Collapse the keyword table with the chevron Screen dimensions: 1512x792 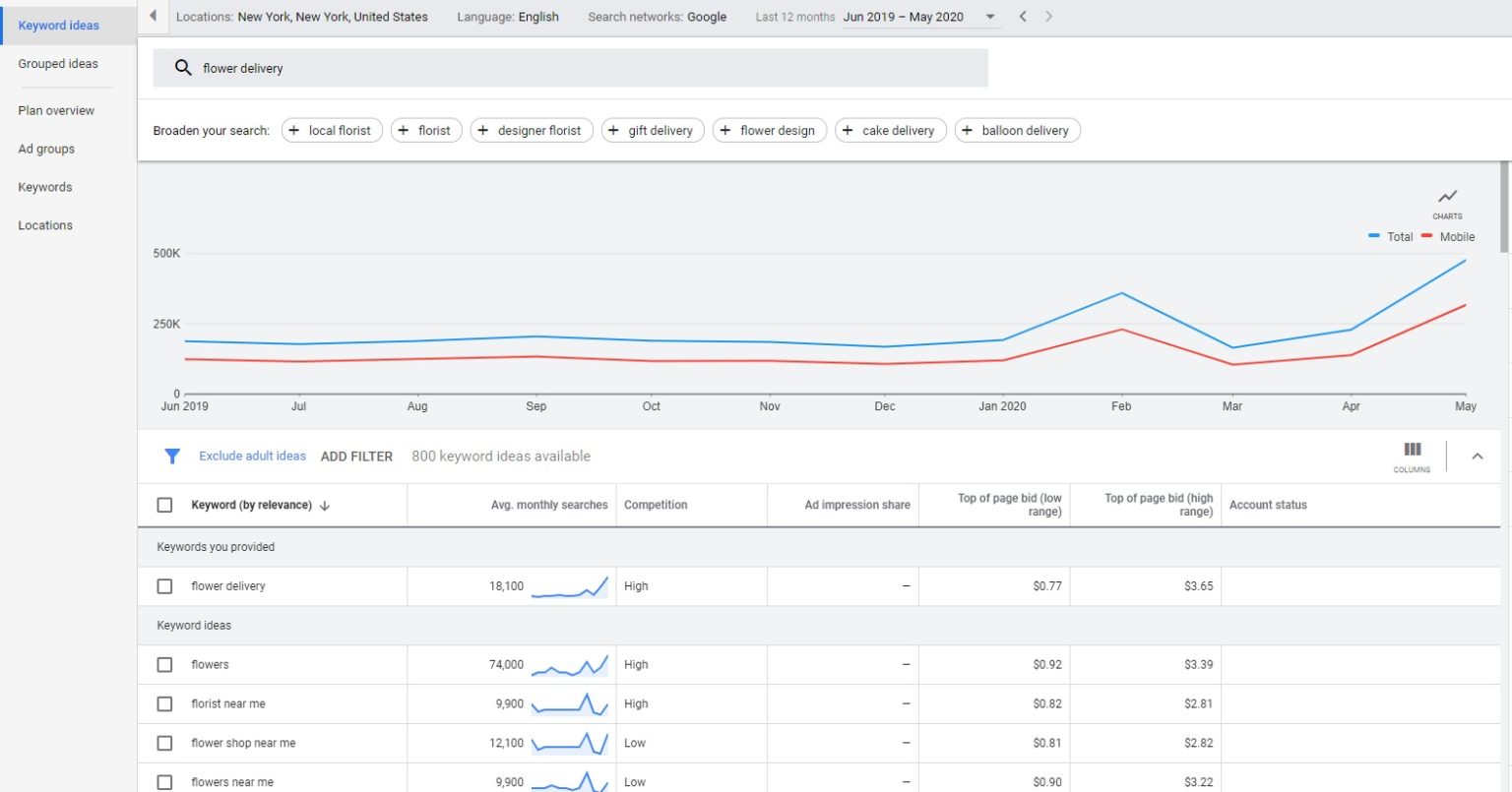(x=1478, y=456)
